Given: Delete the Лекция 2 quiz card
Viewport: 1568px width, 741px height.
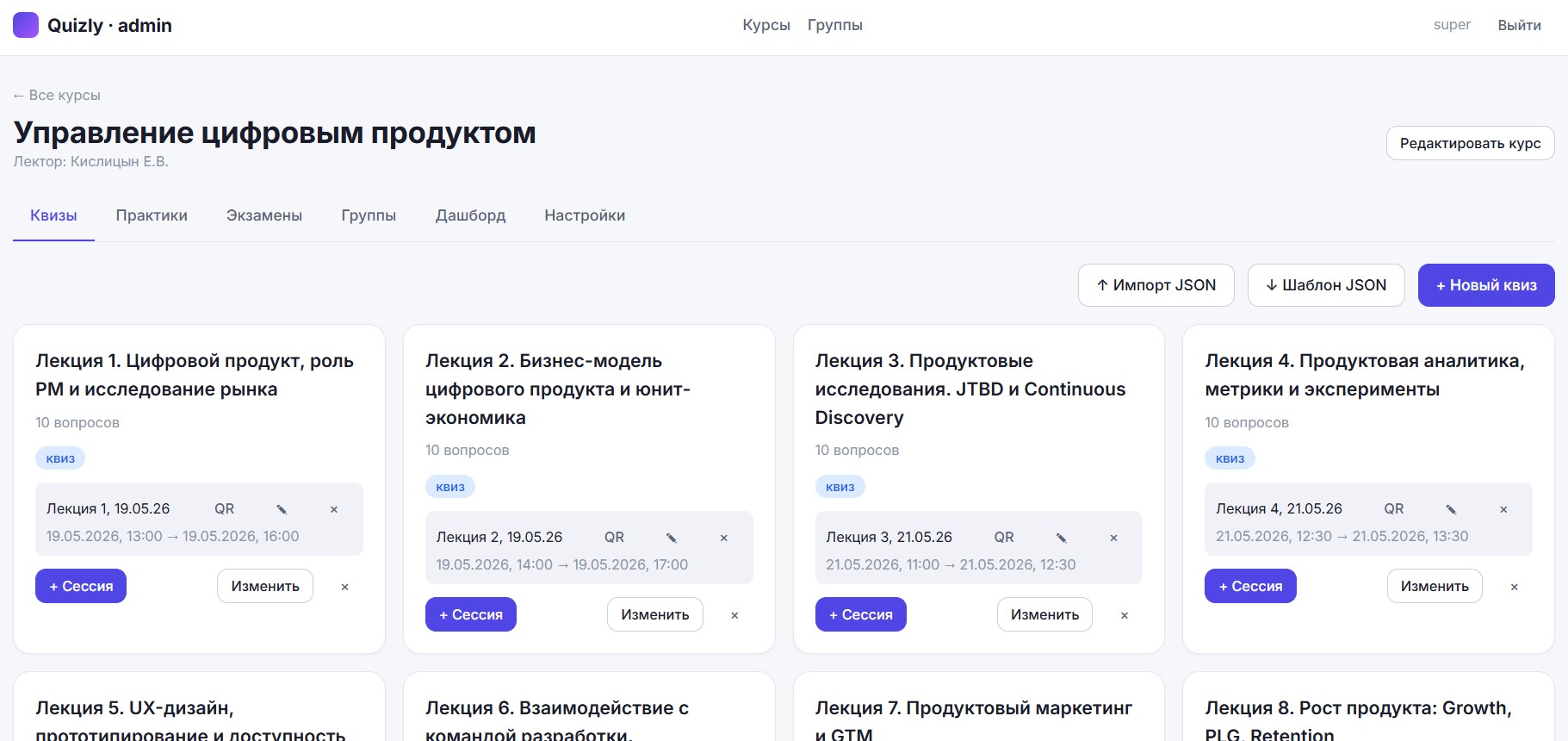Looking at the screenshot, I should point(734,615).
